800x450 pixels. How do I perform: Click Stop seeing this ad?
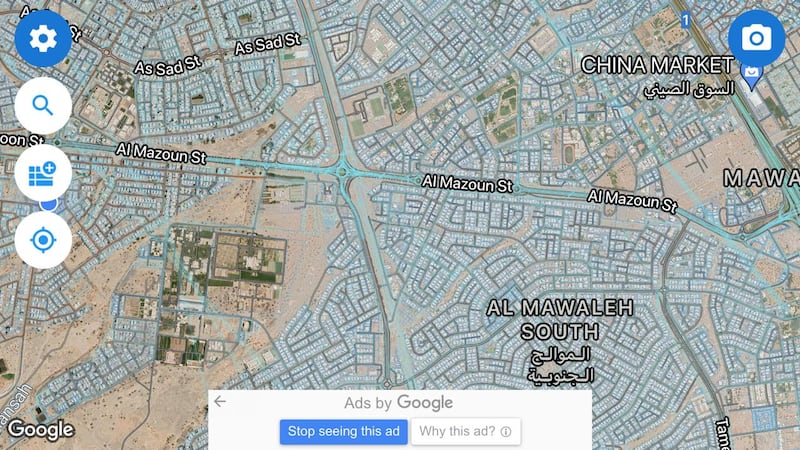click(343, 432)
